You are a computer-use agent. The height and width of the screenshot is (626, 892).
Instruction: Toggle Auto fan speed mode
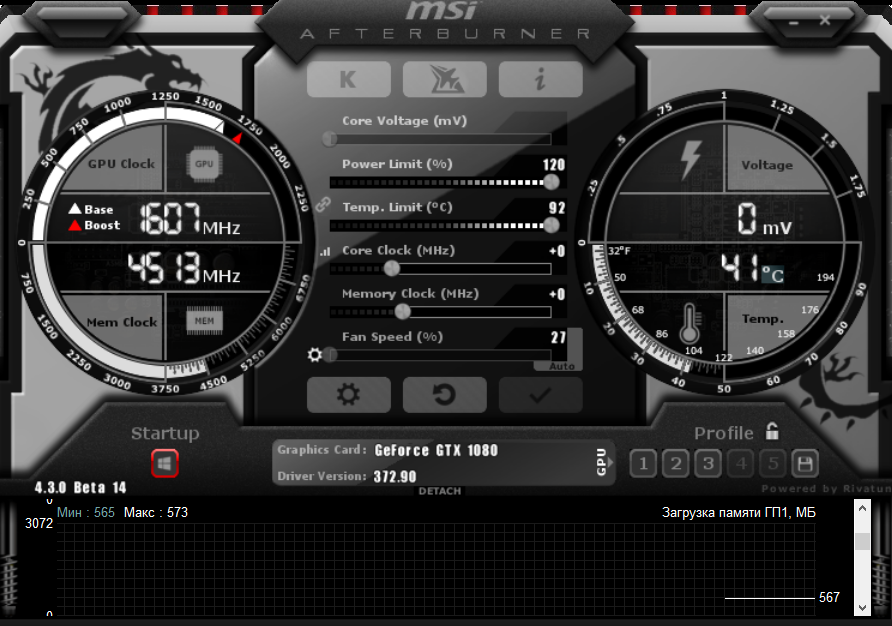[x=560, y=366]
